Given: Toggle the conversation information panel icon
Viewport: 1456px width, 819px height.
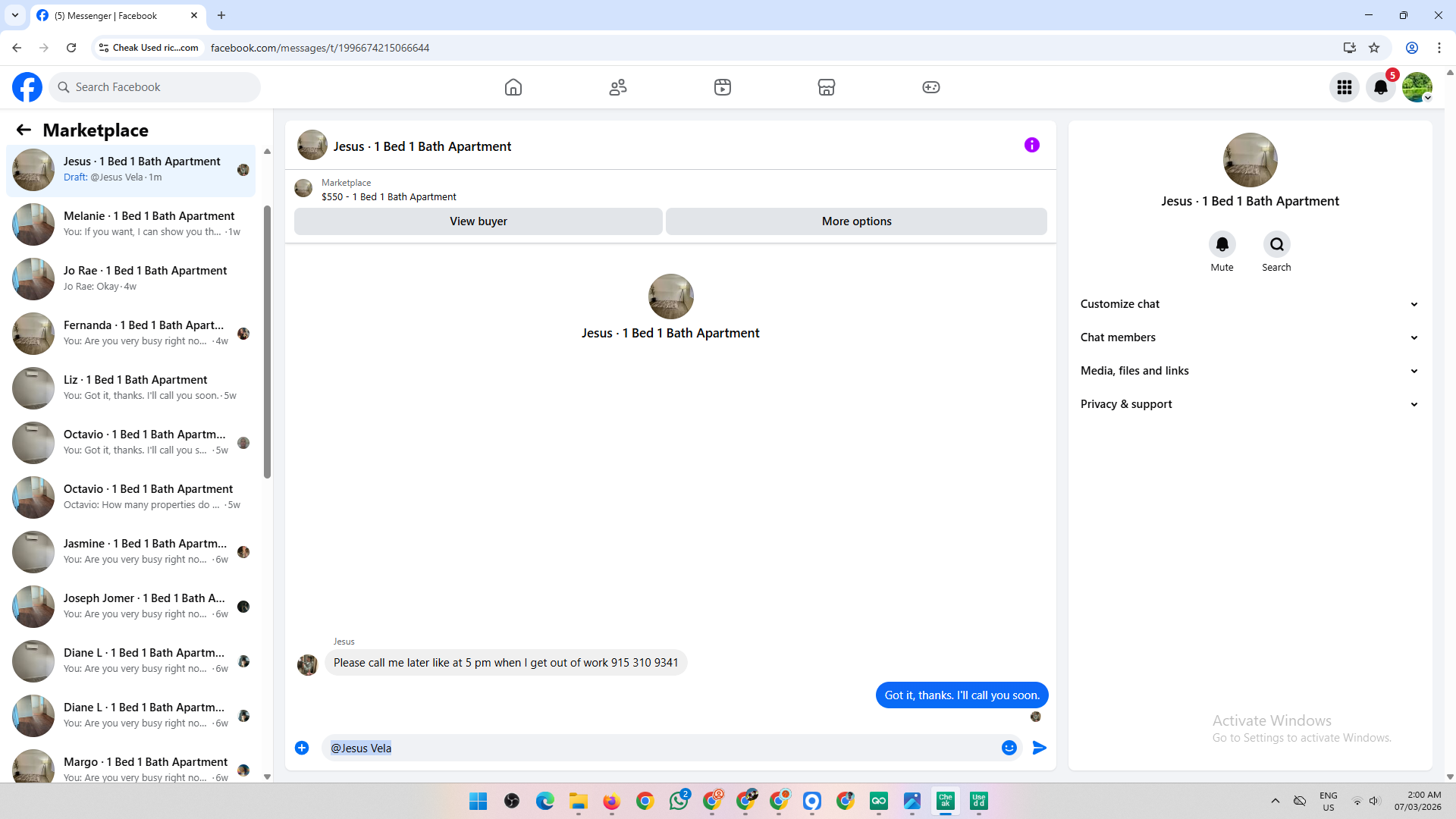Looking at the screenshot, I should [1031, 145].
